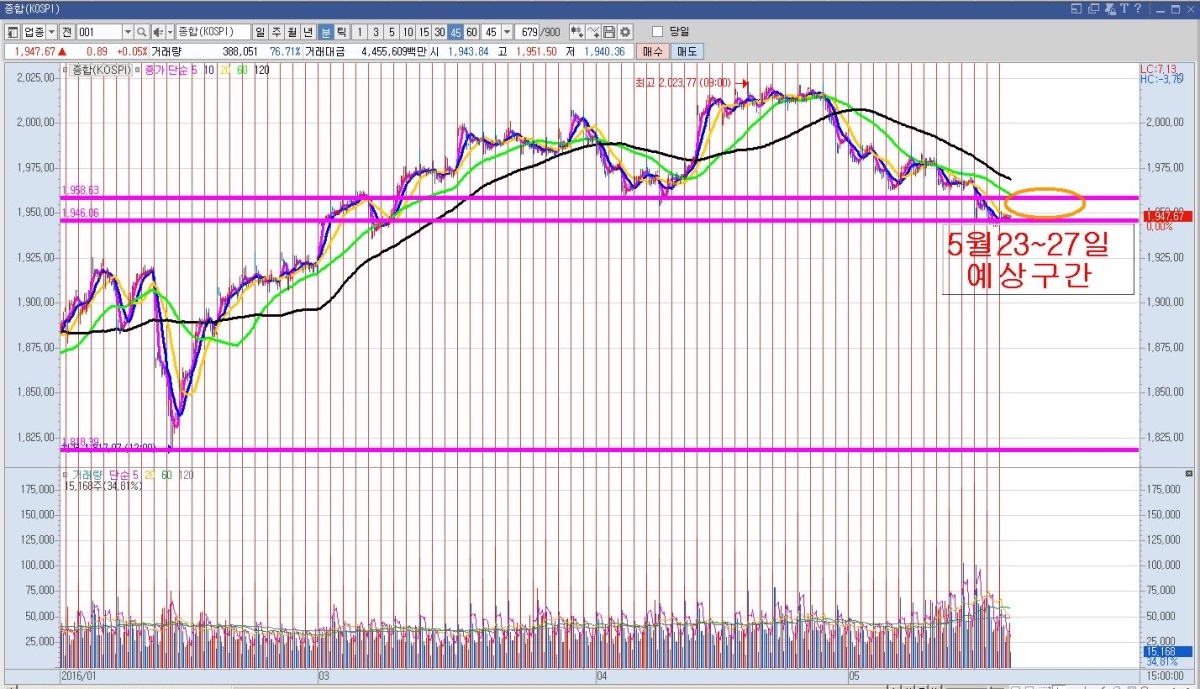
Task: Click the 매수 buy button
Action: pyautogui.click(x=653, y=51)
